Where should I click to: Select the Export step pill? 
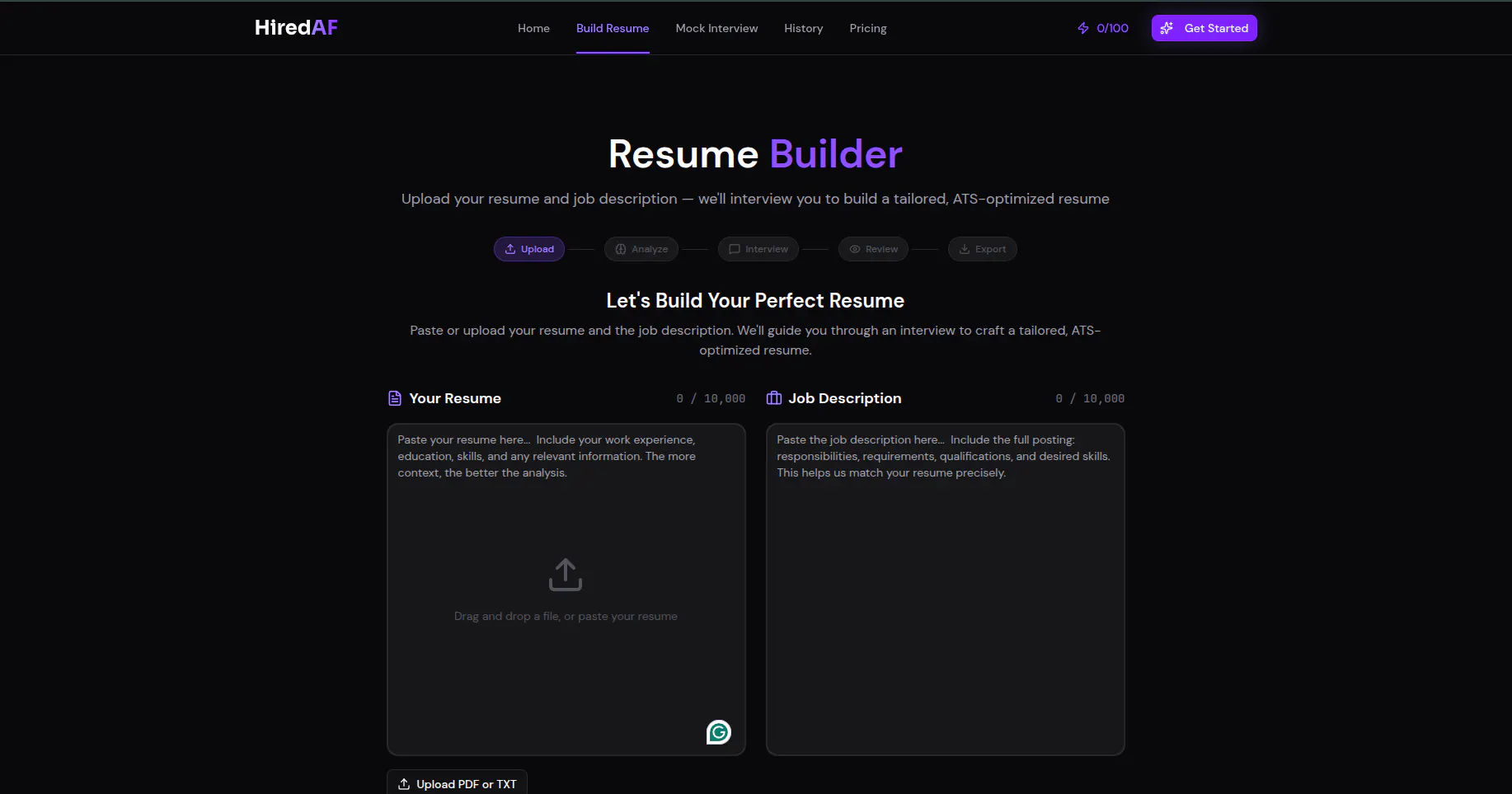click(983, 249)
